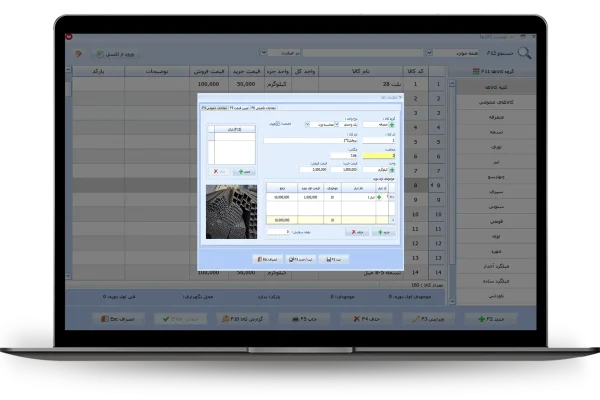Switch to the general information tab
The width and height of the screenshot is (600, 400).
coord(214,108)
